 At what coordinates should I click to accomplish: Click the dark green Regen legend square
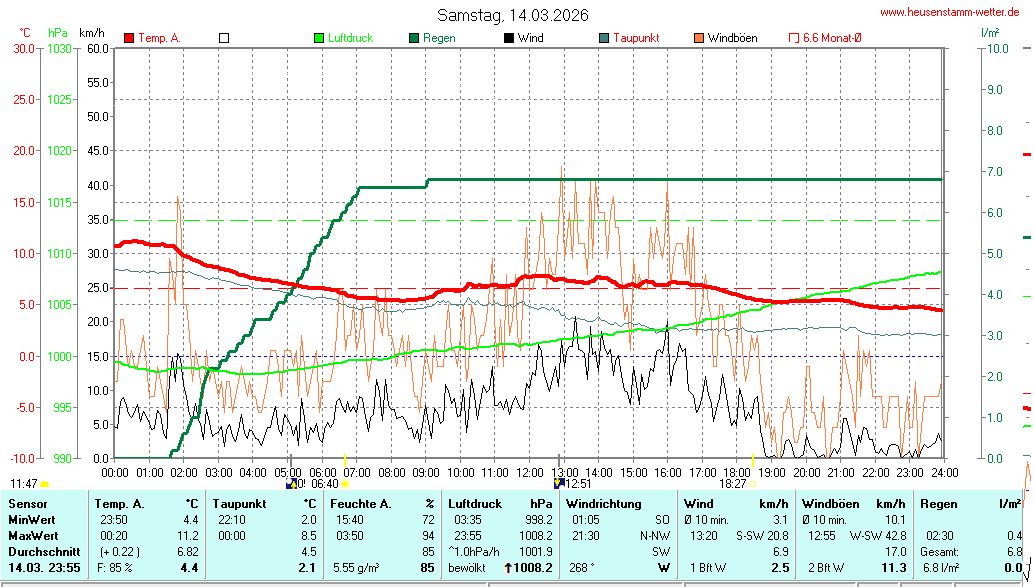(414, 38)
